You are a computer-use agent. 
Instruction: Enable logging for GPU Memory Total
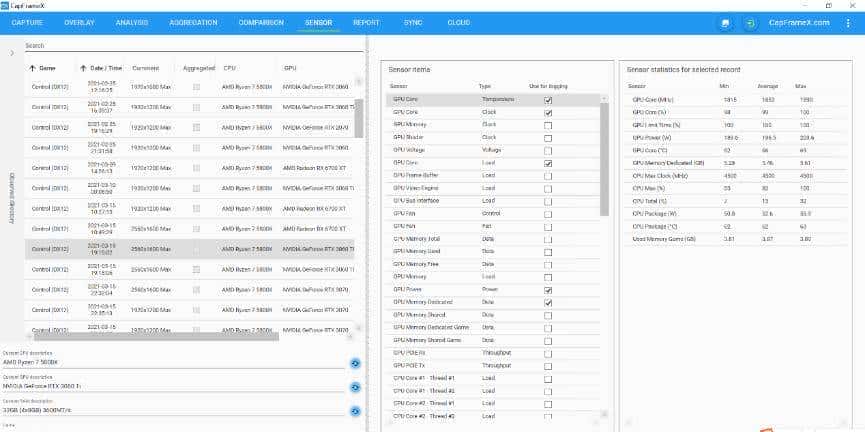click(x=548, y=239)
